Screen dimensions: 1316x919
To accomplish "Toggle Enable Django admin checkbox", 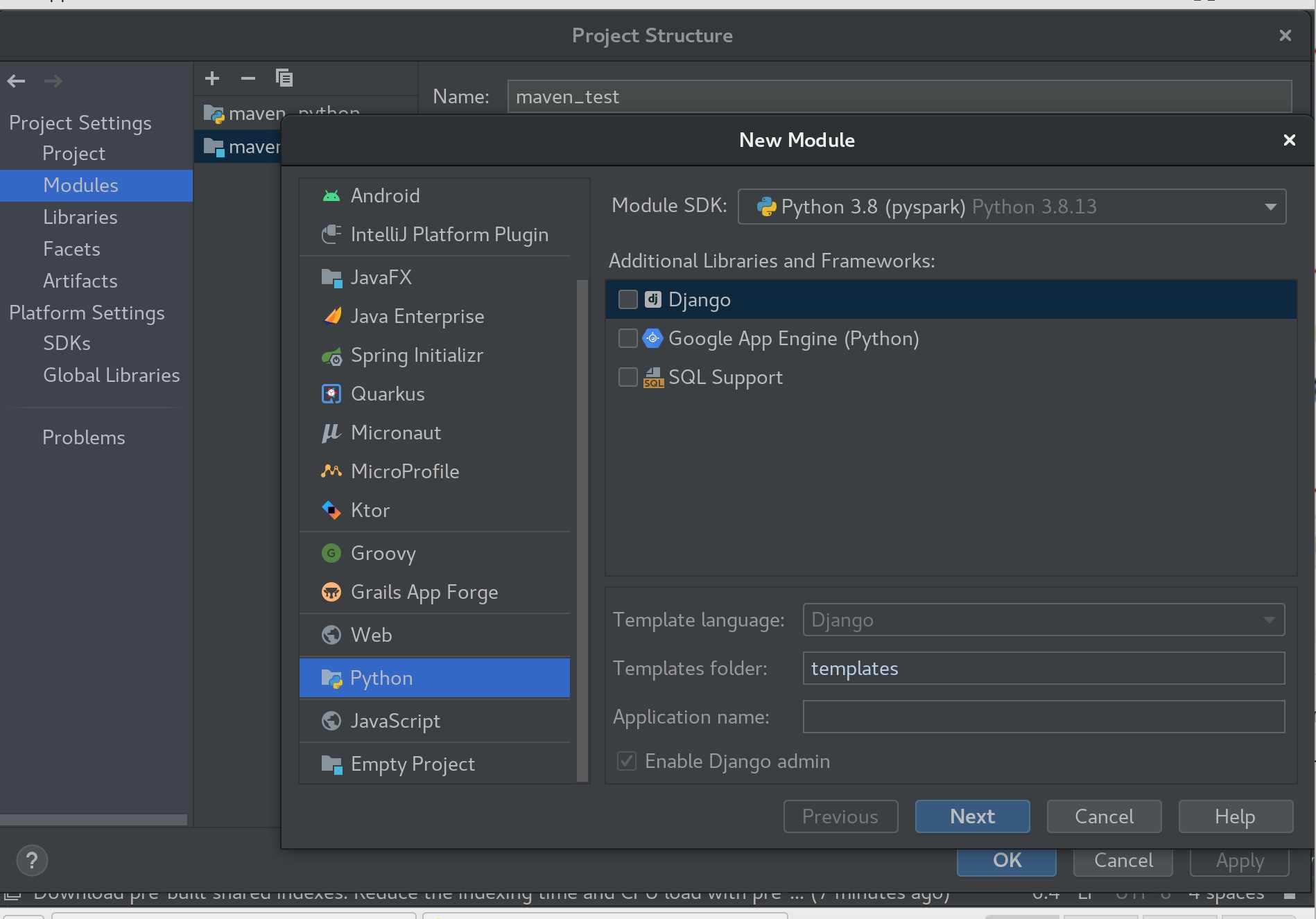I will coord(627,761).
